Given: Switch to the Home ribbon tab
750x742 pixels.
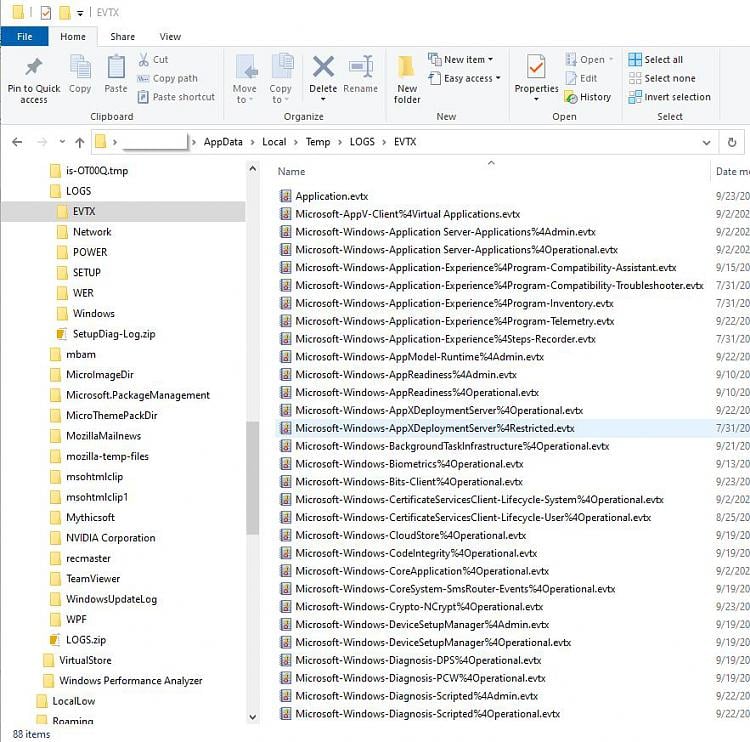Looking at the screenshot, I should click(x=73, y=36).
